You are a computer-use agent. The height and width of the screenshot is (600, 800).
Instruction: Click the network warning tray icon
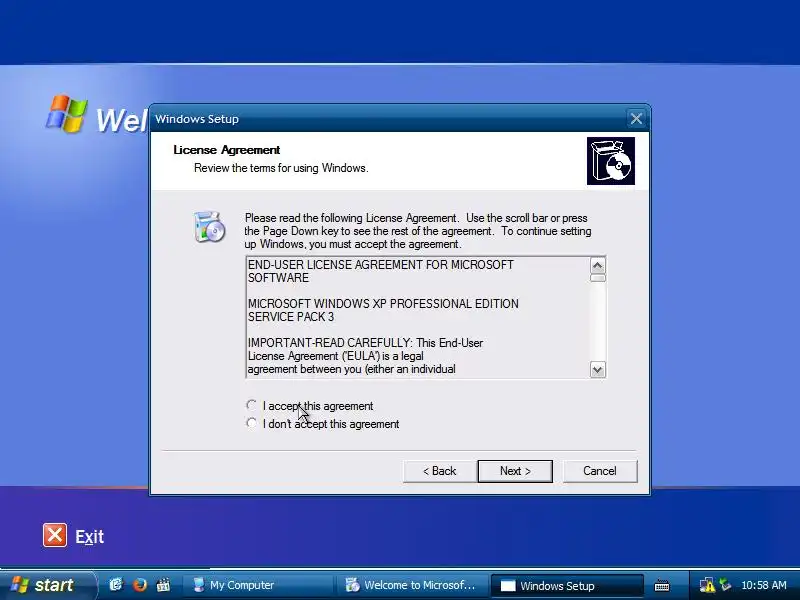click(707, 585)
